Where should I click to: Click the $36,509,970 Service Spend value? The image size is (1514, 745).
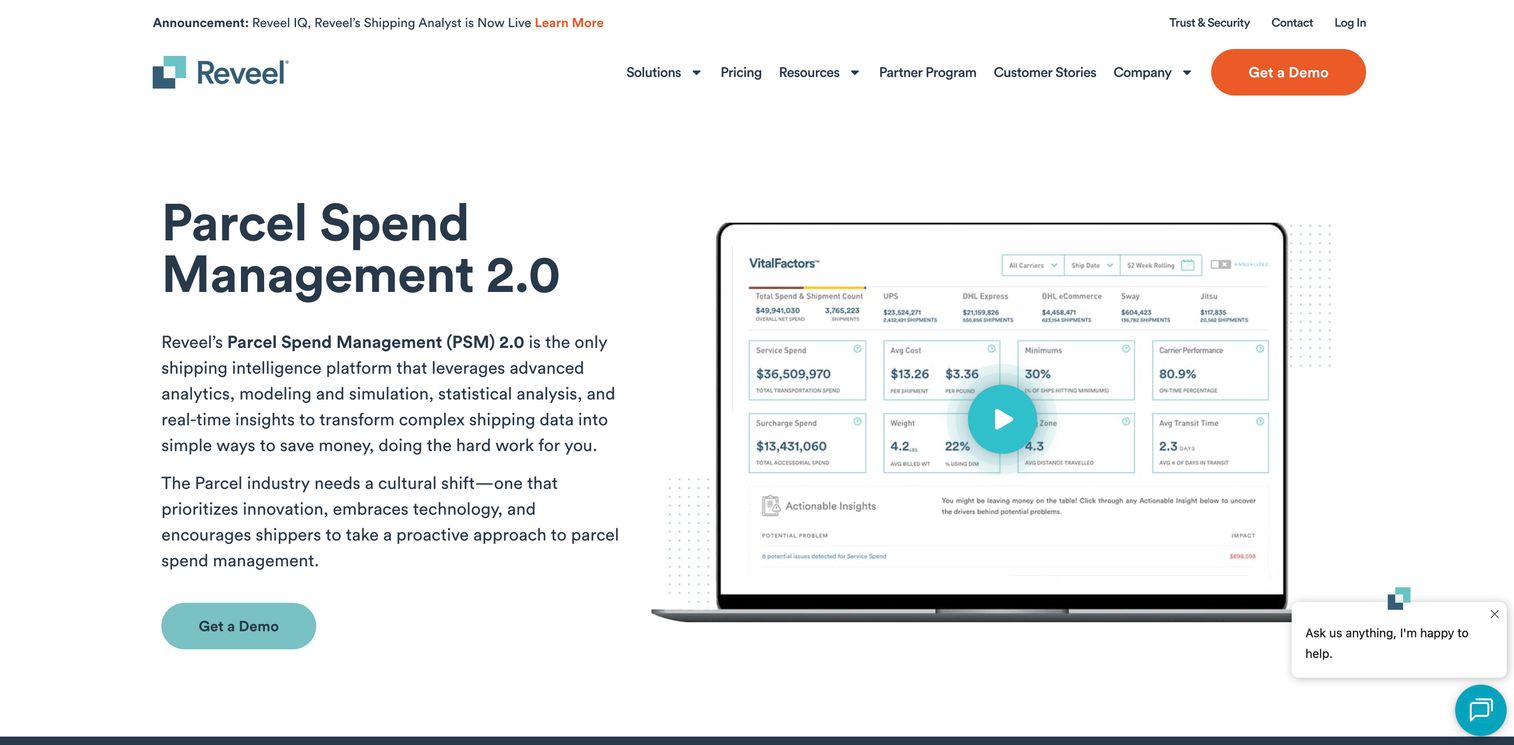click(x=793, y=374)
